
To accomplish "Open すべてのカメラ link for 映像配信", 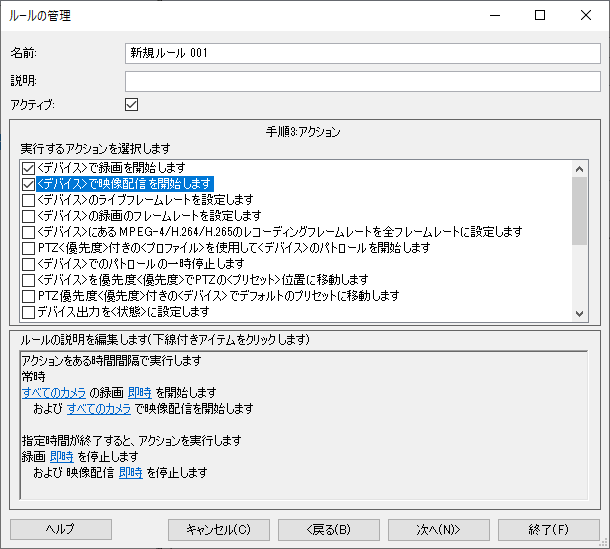I will tap(99, 409).
